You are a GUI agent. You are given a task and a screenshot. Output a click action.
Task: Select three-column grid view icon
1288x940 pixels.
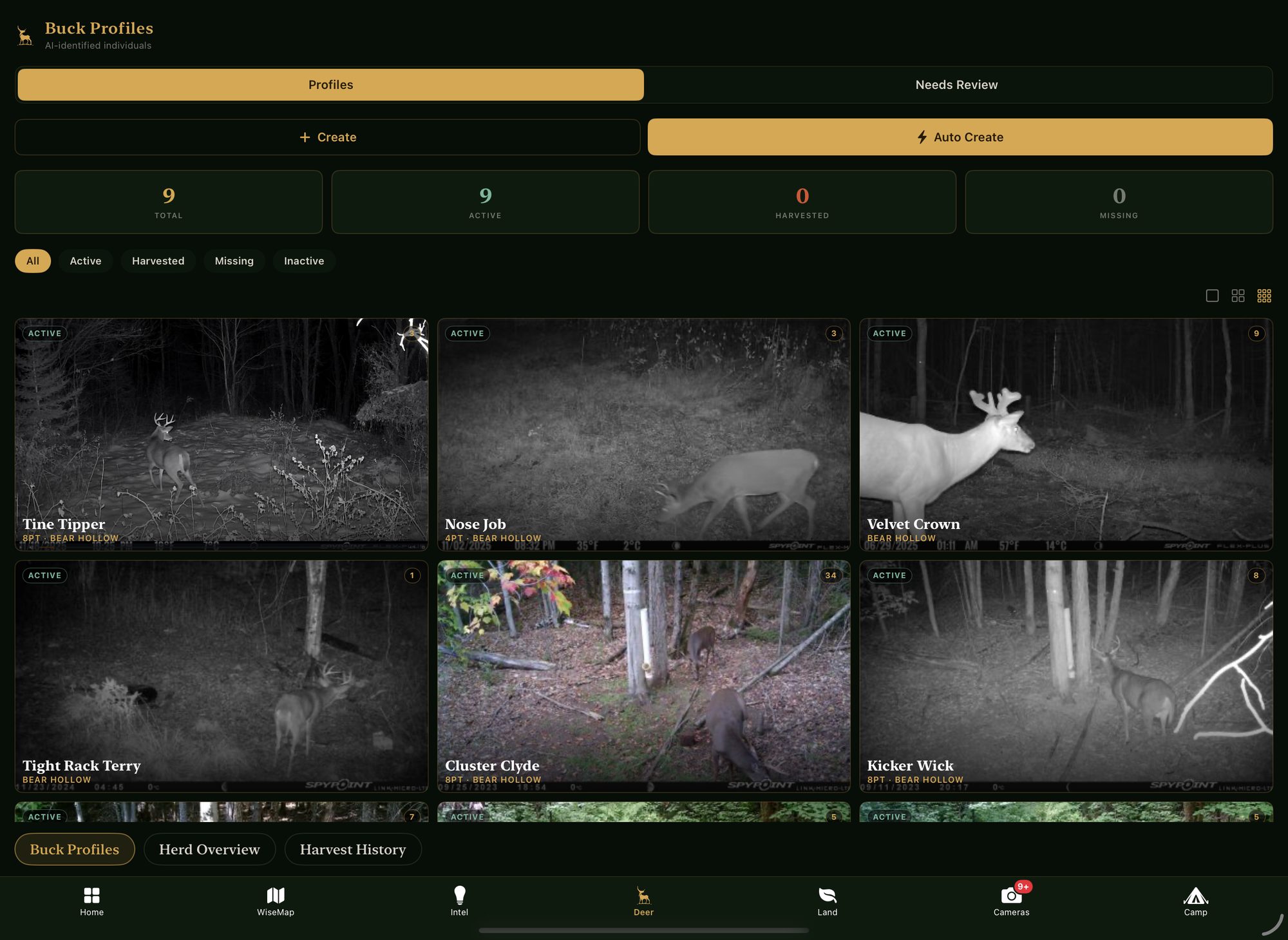[x=1264, y=296]
